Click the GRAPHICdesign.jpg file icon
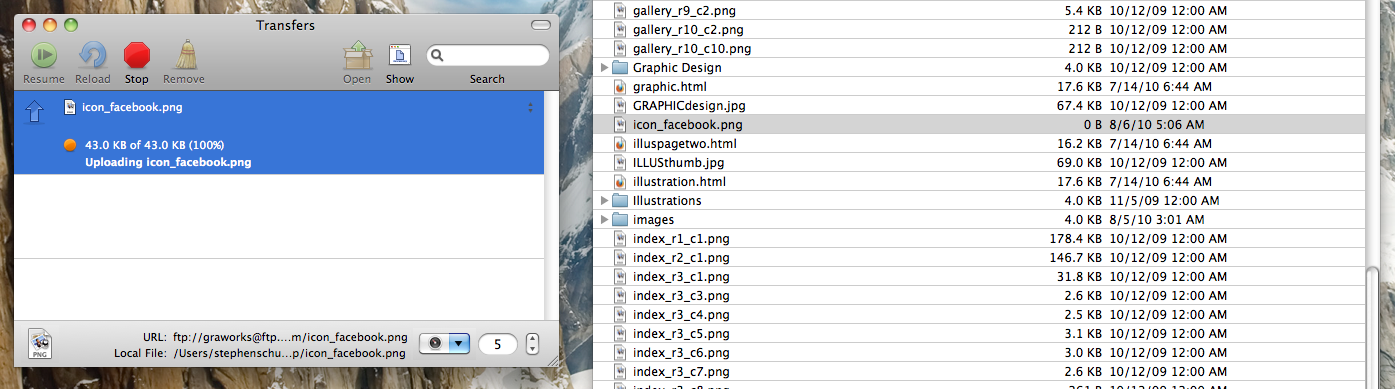 [x=620, y=106]
